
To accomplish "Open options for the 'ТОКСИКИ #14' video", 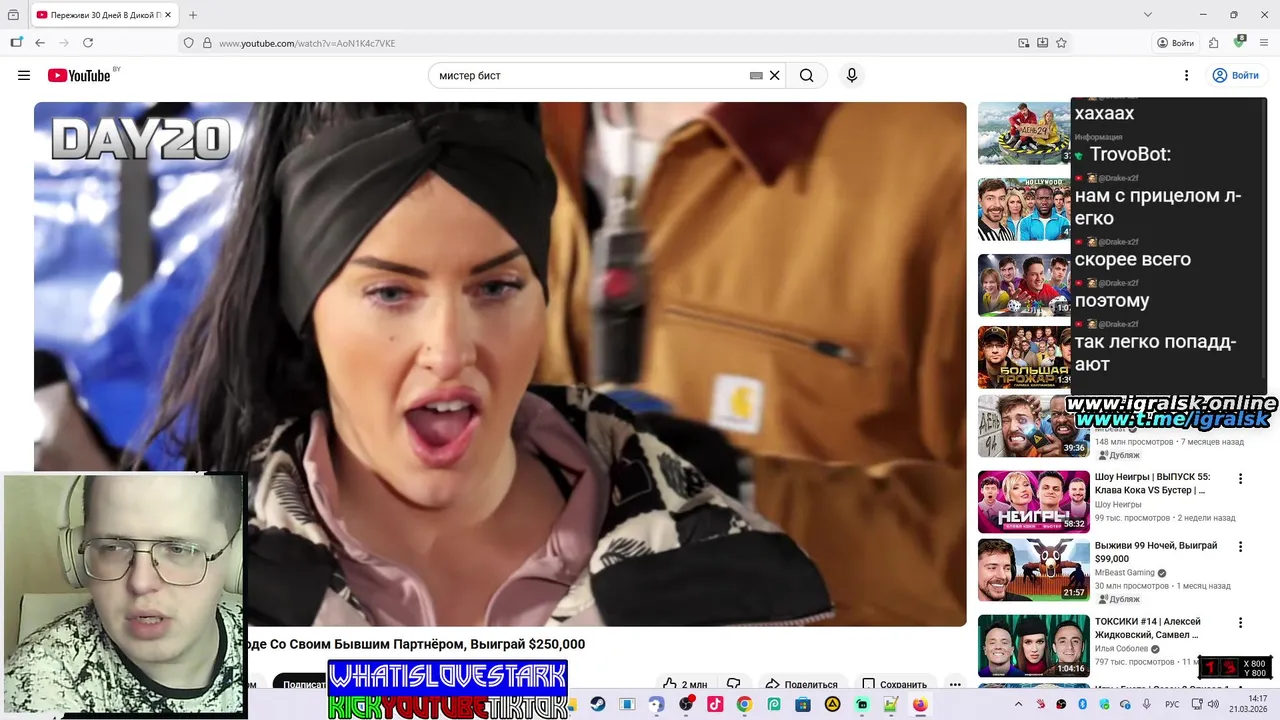I will pos(1240,623).
